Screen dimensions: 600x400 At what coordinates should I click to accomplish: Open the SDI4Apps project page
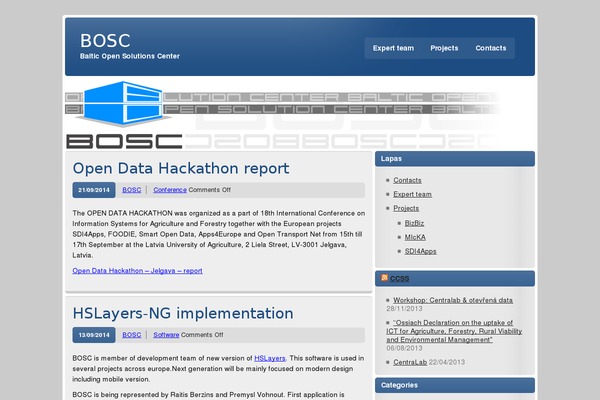(420, 251)
